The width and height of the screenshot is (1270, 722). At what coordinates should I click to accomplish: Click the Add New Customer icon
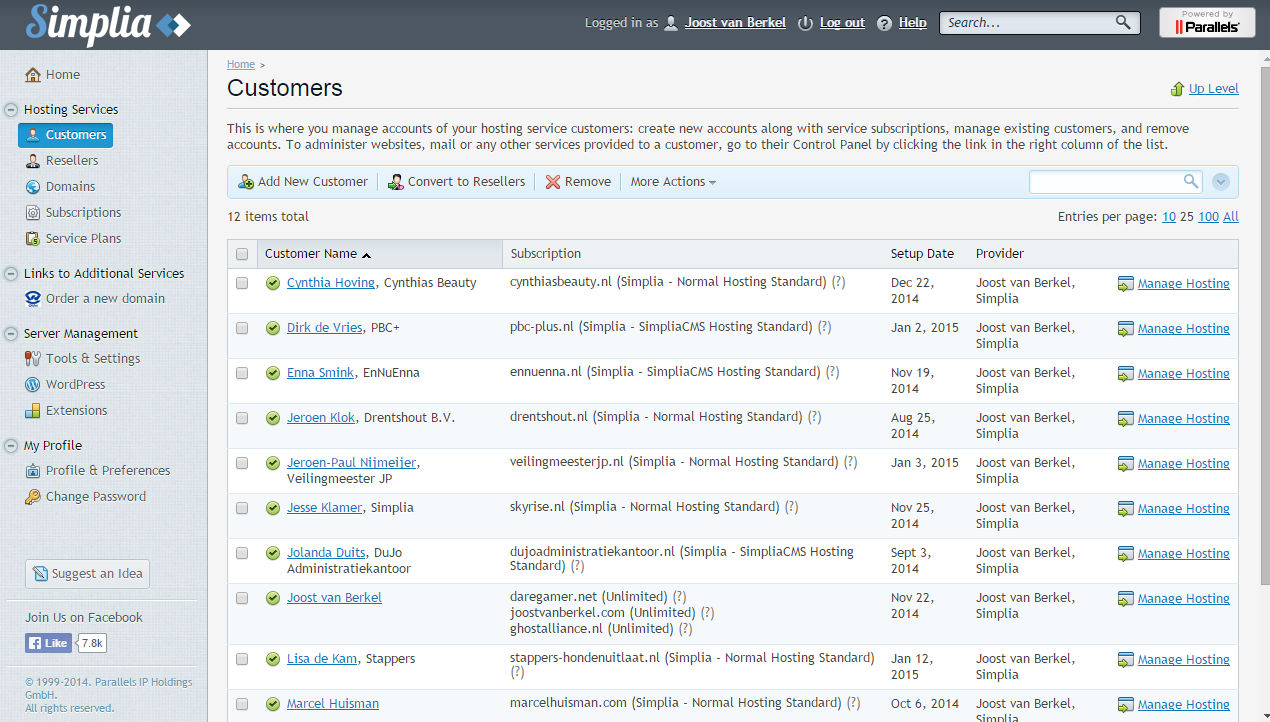coord(246,182)
